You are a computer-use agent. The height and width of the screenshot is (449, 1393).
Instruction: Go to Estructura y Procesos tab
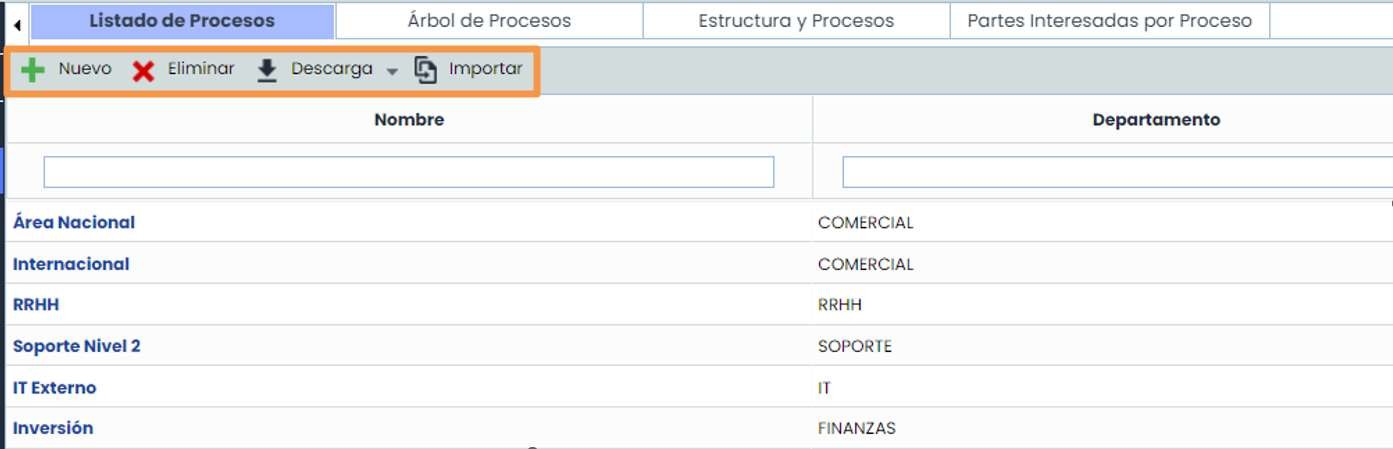tap(796, 21)
